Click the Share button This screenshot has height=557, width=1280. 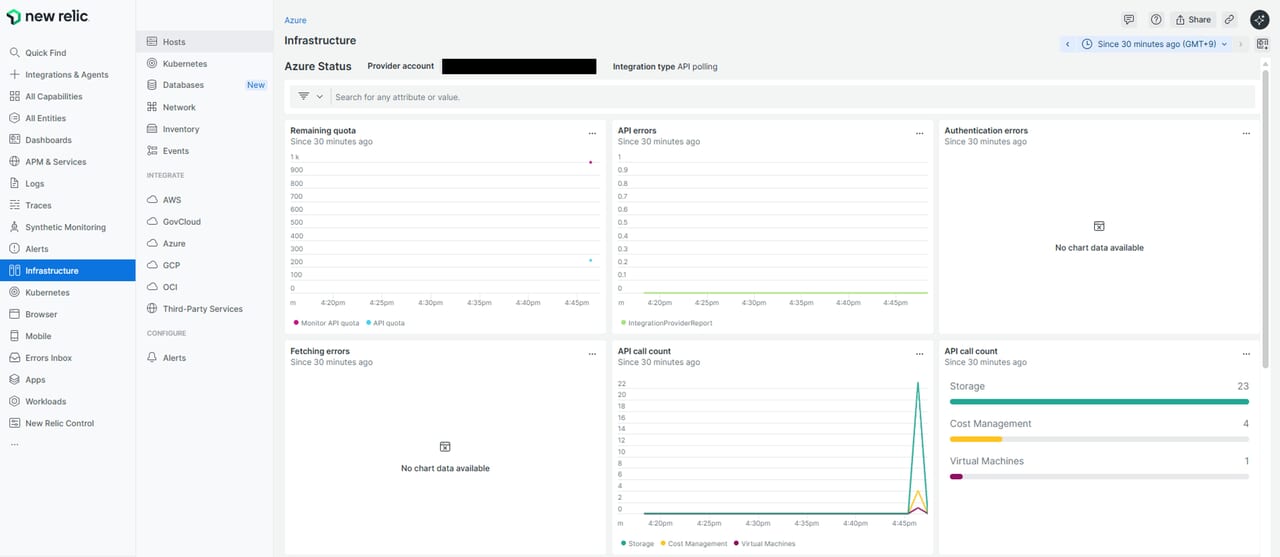pyautogui.click(x=1192, y=20)
